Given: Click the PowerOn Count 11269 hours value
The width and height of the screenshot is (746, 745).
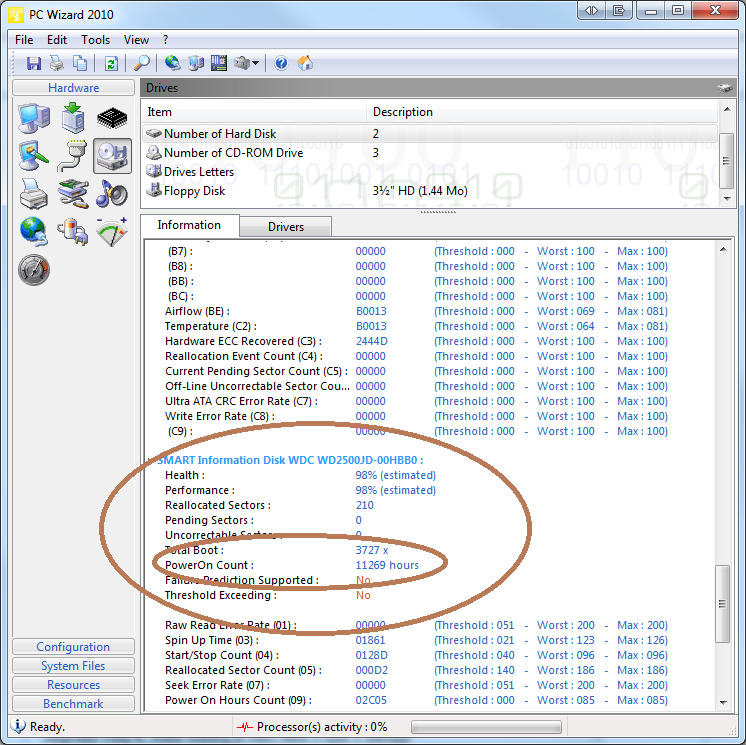Looking at the screenshot, I should [387, 565].
